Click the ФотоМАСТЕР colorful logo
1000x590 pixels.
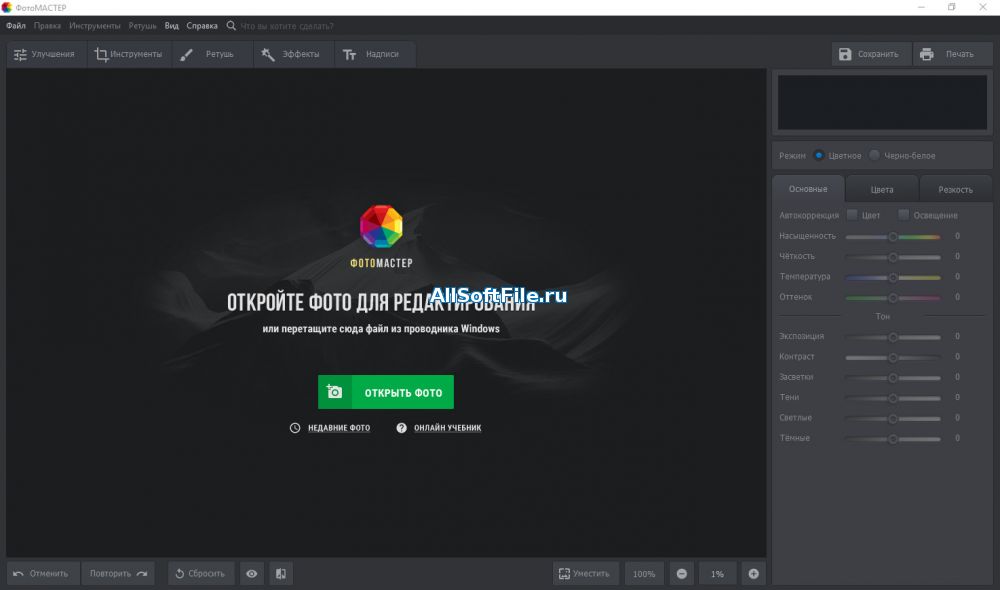point(381,226)
